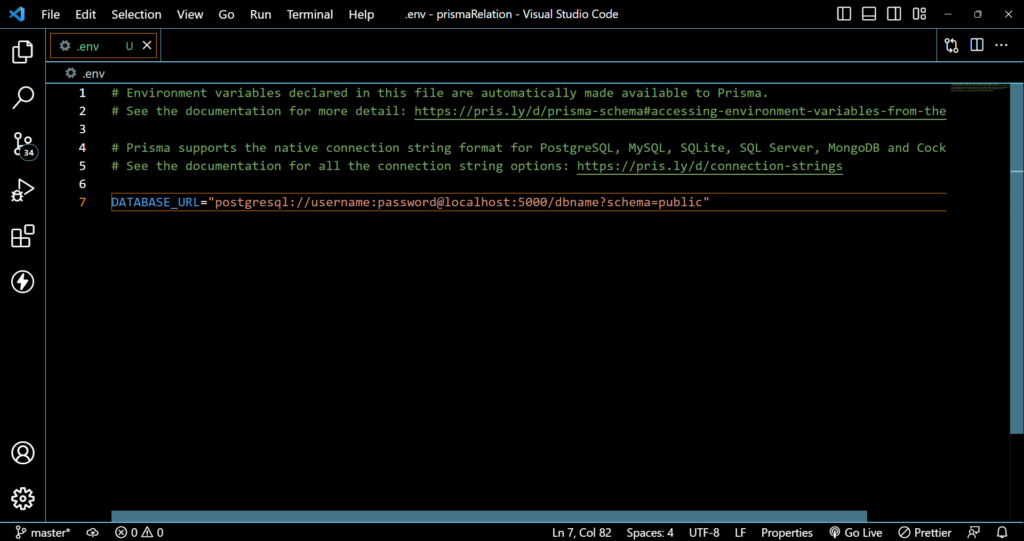The image size is (1024, 541).
Task: Start Go Live server
Action: pos(856,533)
